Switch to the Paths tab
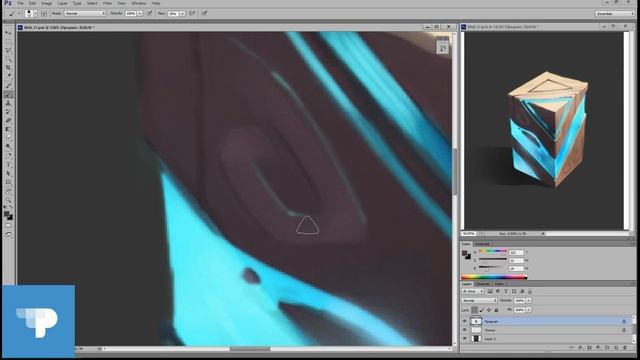 tap(499, 284)
